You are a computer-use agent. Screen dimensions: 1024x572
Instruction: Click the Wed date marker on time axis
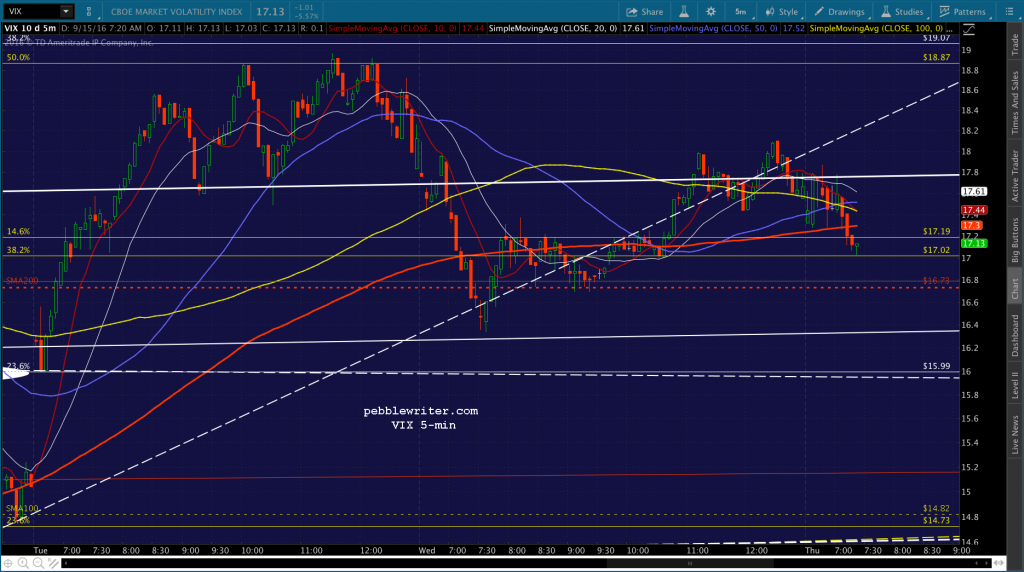pos(426,550)
